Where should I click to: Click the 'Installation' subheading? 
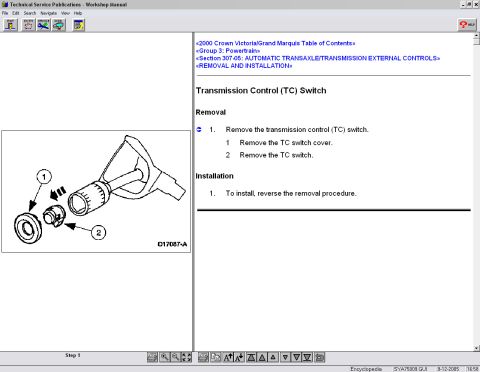point(214,176)
